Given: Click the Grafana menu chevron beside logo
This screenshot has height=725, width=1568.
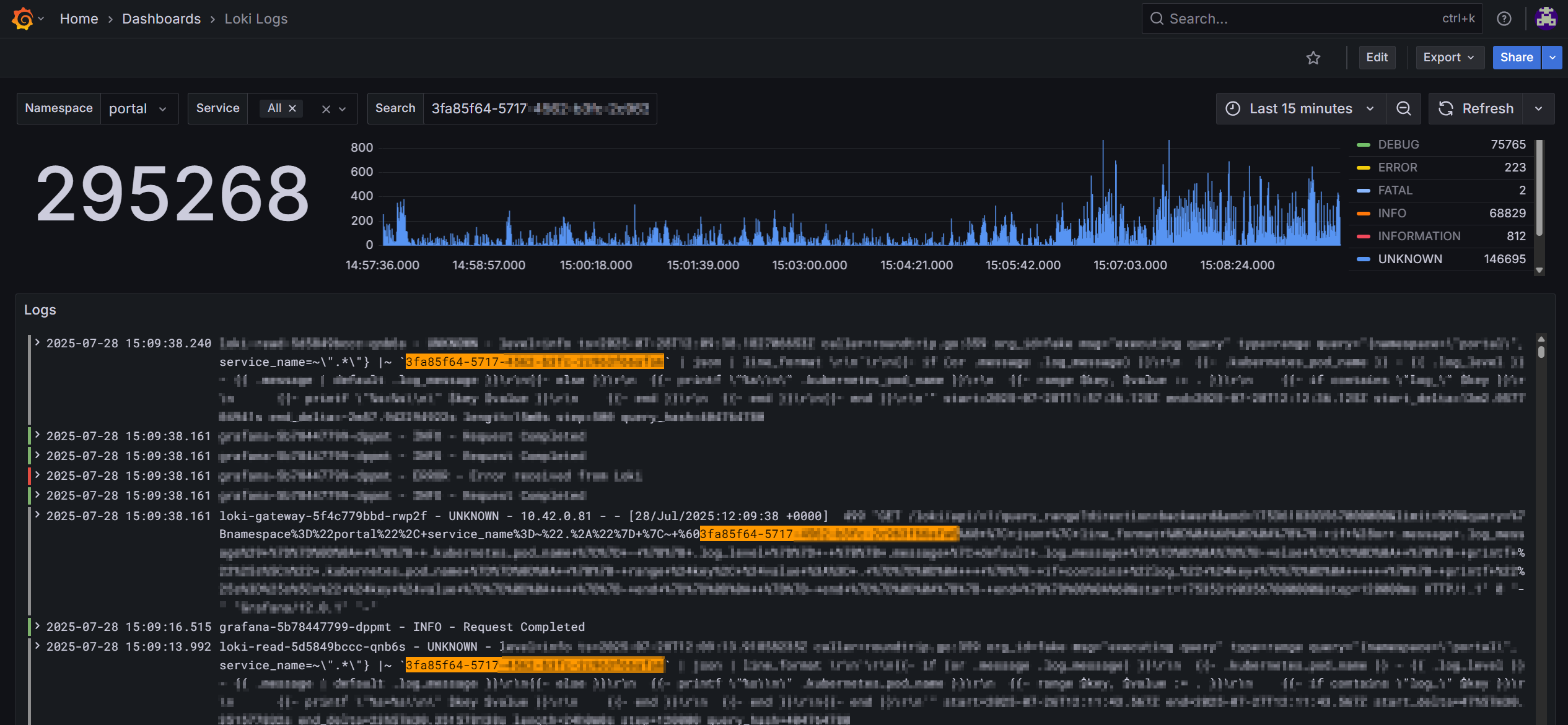Looking at the screenshot, I should coord(41,19).
